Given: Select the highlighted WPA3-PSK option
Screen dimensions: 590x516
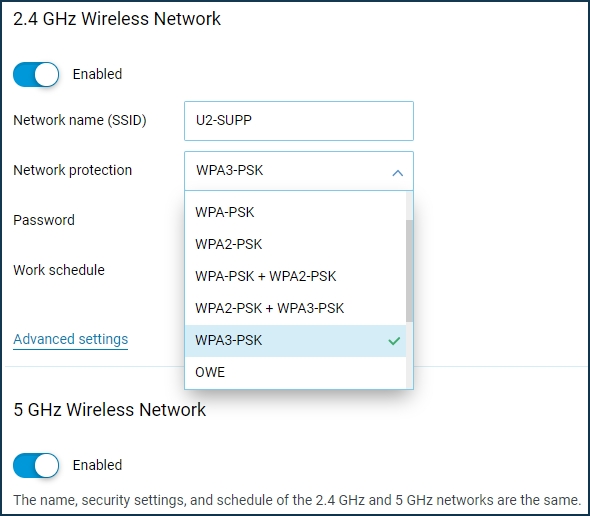Looking at the screenshot, I should [x=295, y=341].
